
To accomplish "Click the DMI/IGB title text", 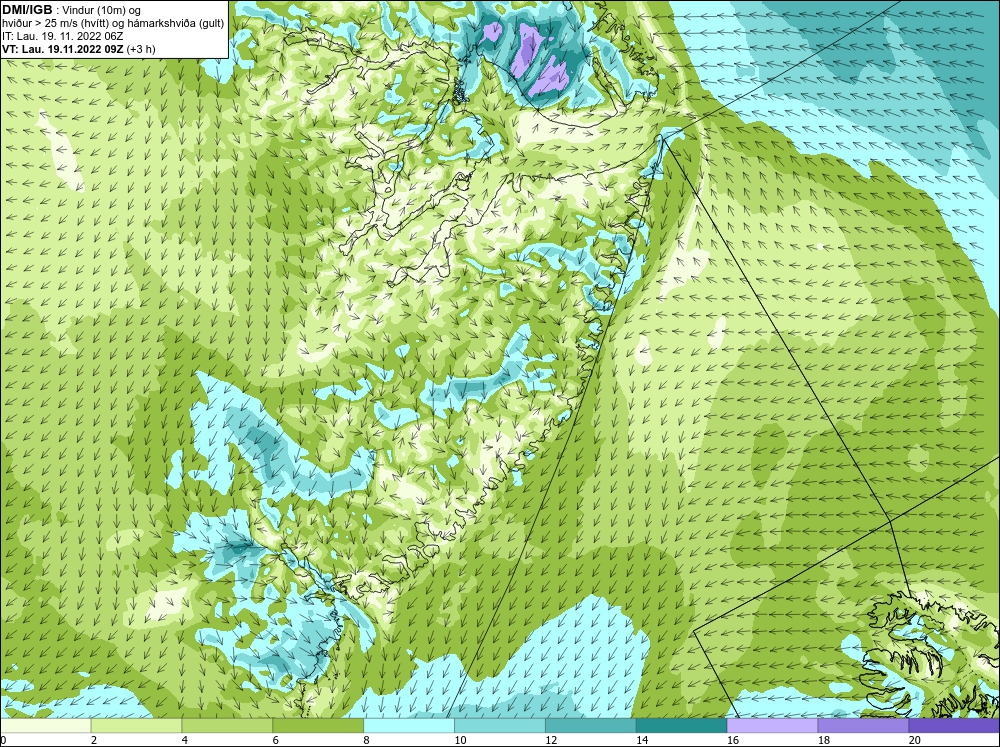I will pyautogui.click(x=27, y=10).
